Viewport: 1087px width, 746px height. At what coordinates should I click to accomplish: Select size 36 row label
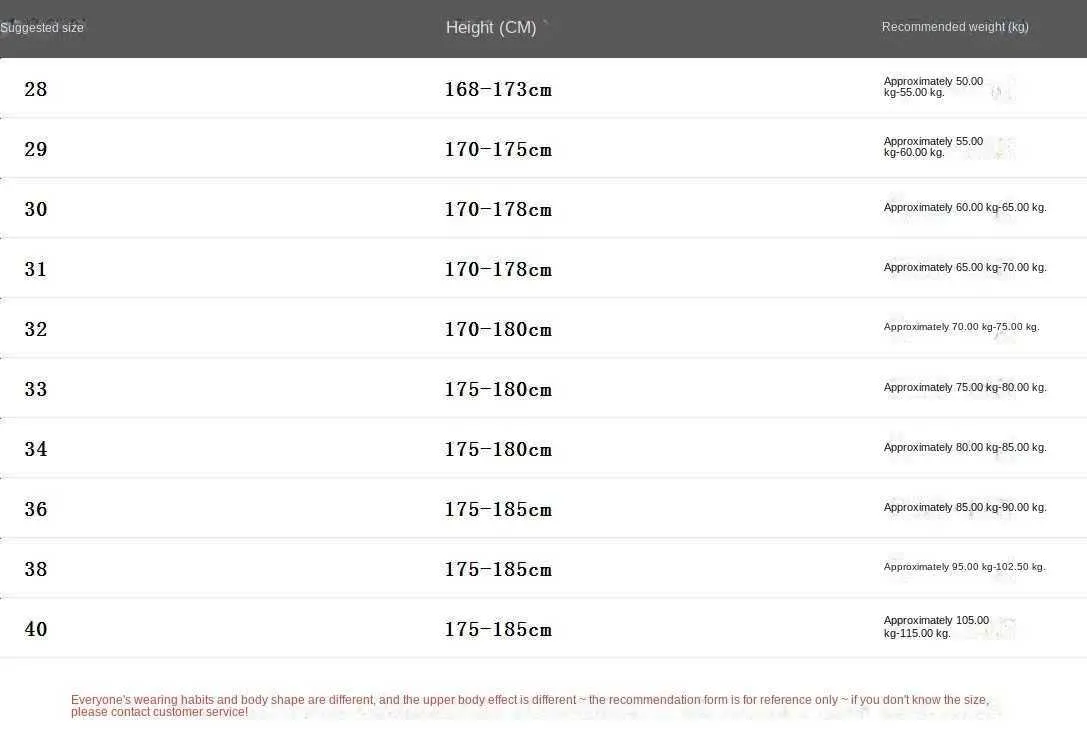35,509
